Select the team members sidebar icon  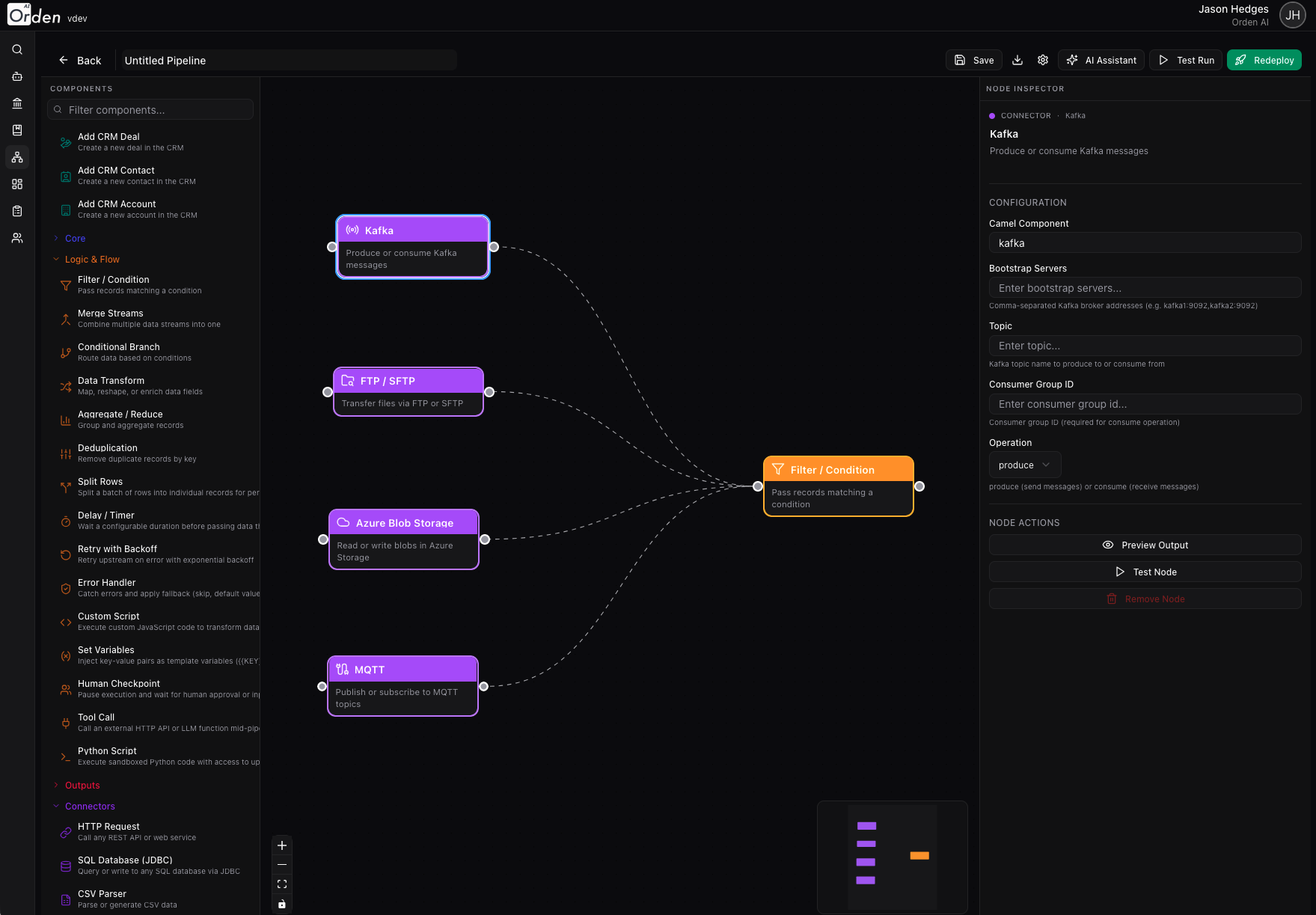(16, 238)
